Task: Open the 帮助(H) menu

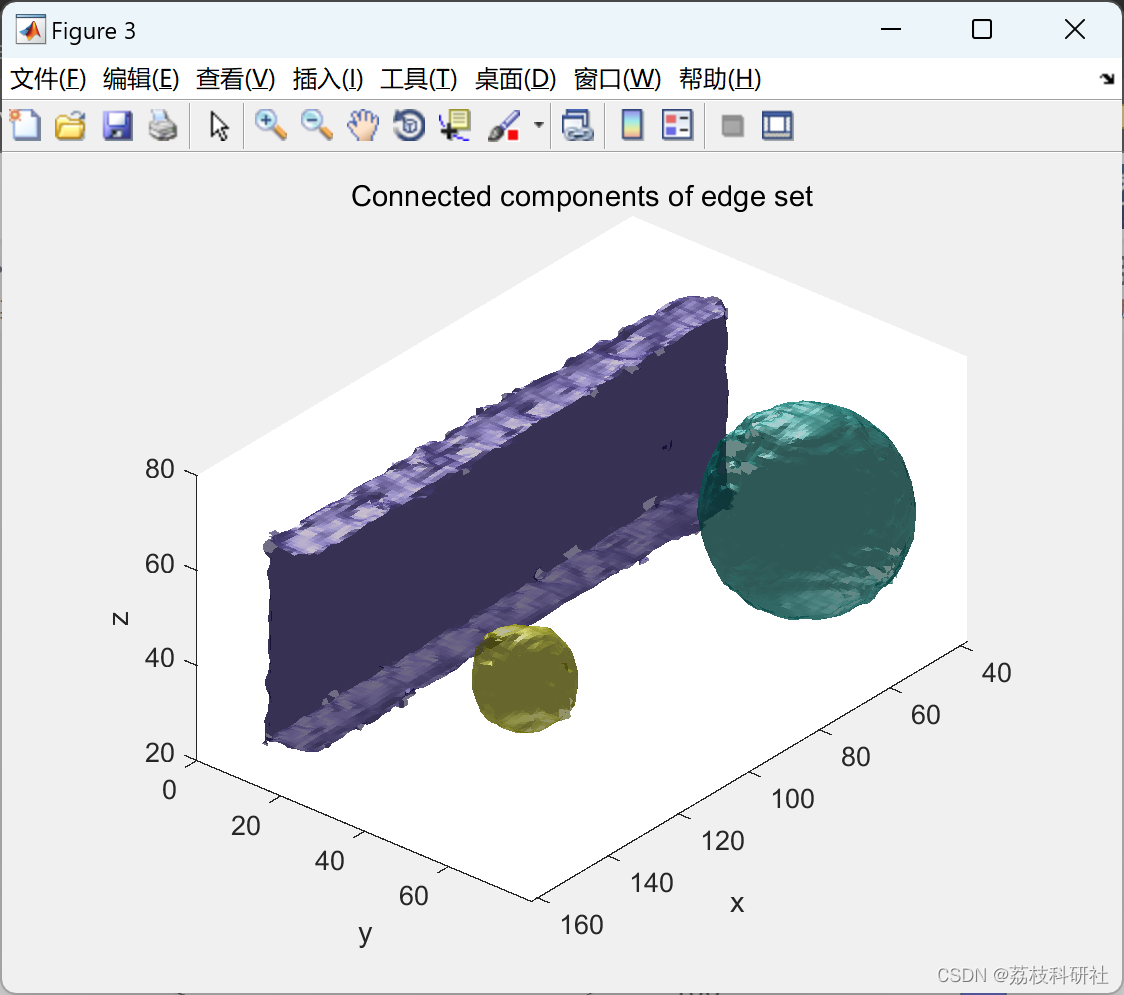Action: (x=720, y=79)
